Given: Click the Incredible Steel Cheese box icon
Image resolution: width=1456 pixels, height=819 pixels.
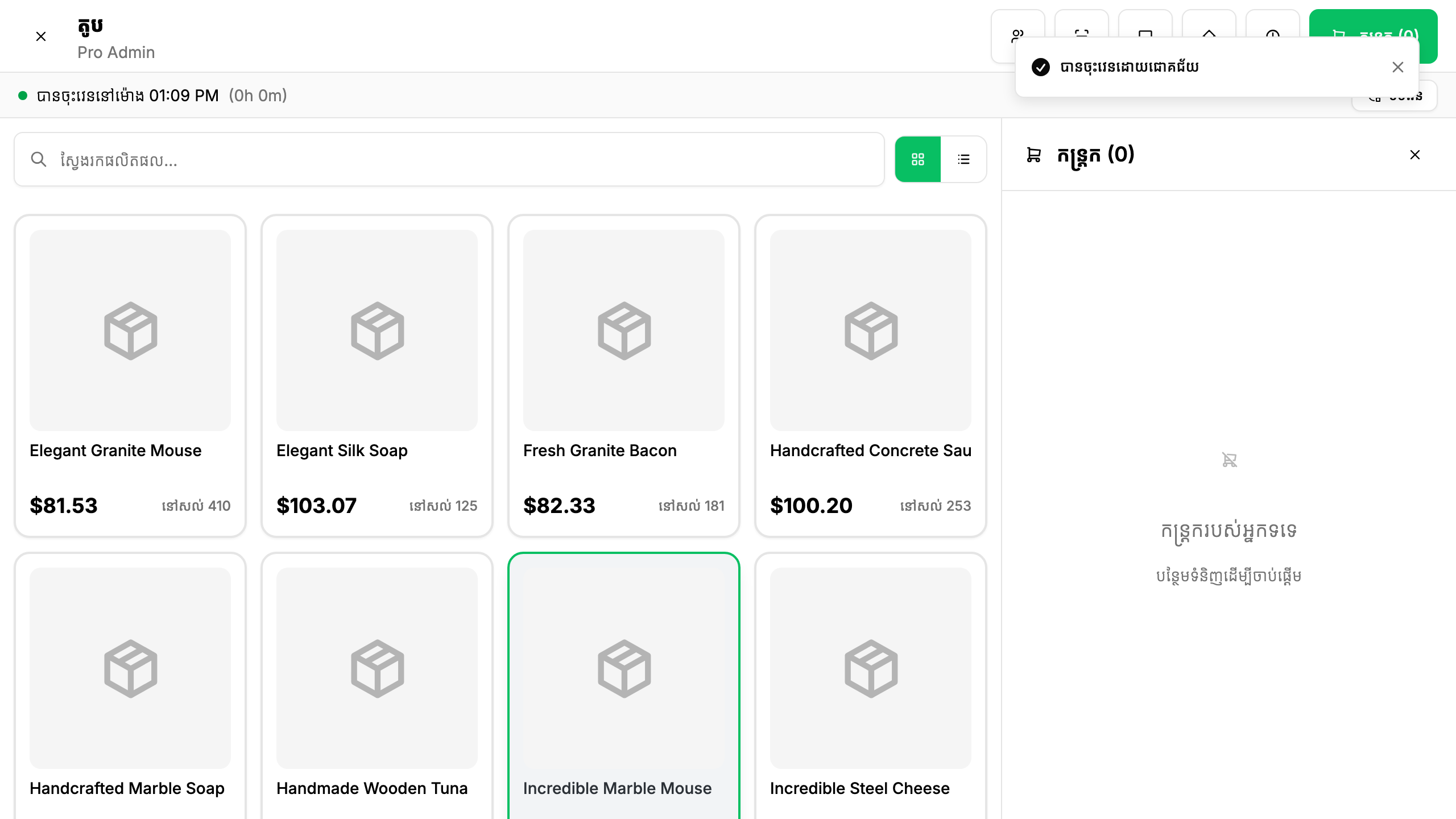Looking at the screenshot, I should [871, 668].
